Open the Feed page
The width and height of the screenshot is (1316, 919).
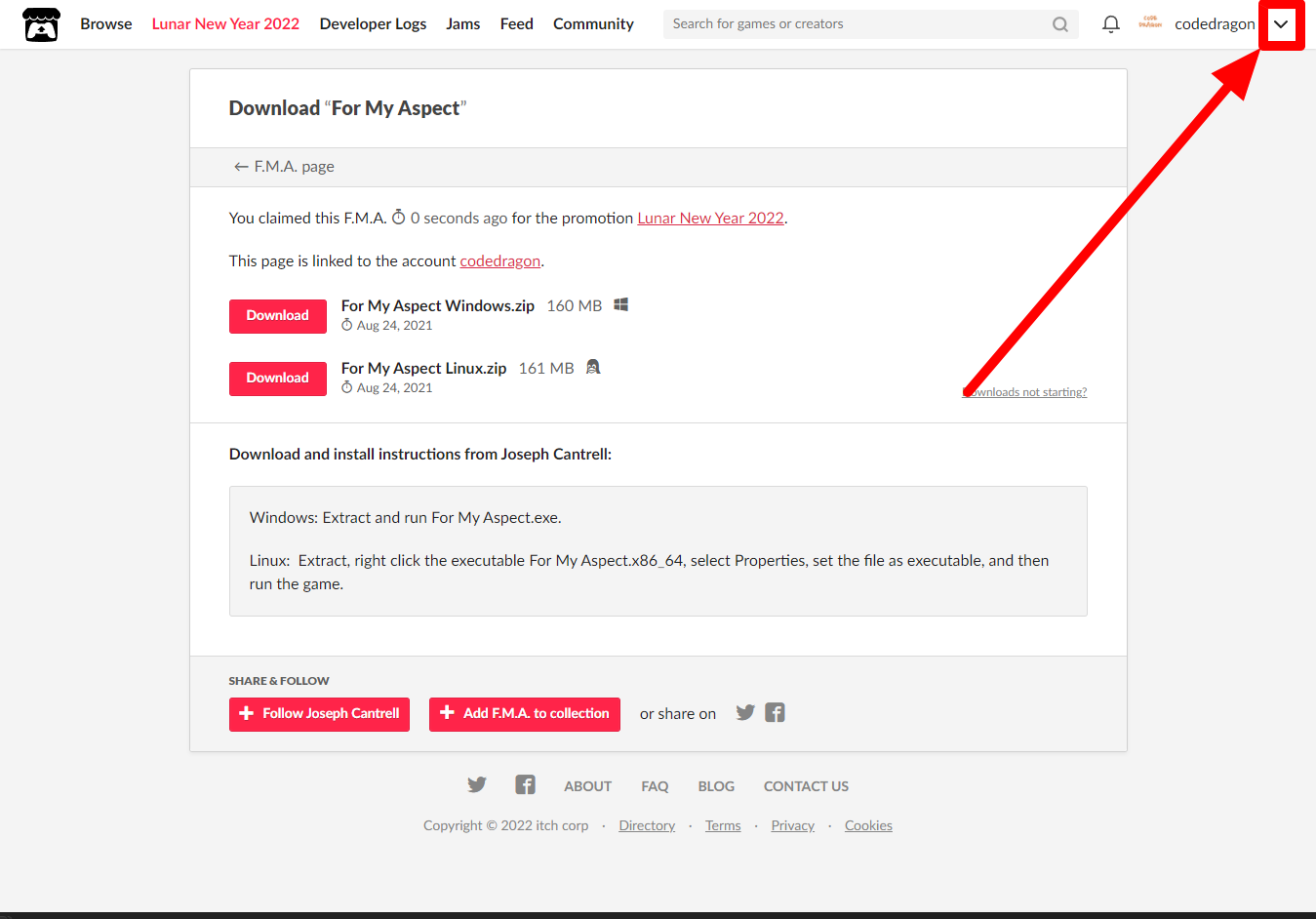(517, 24)
